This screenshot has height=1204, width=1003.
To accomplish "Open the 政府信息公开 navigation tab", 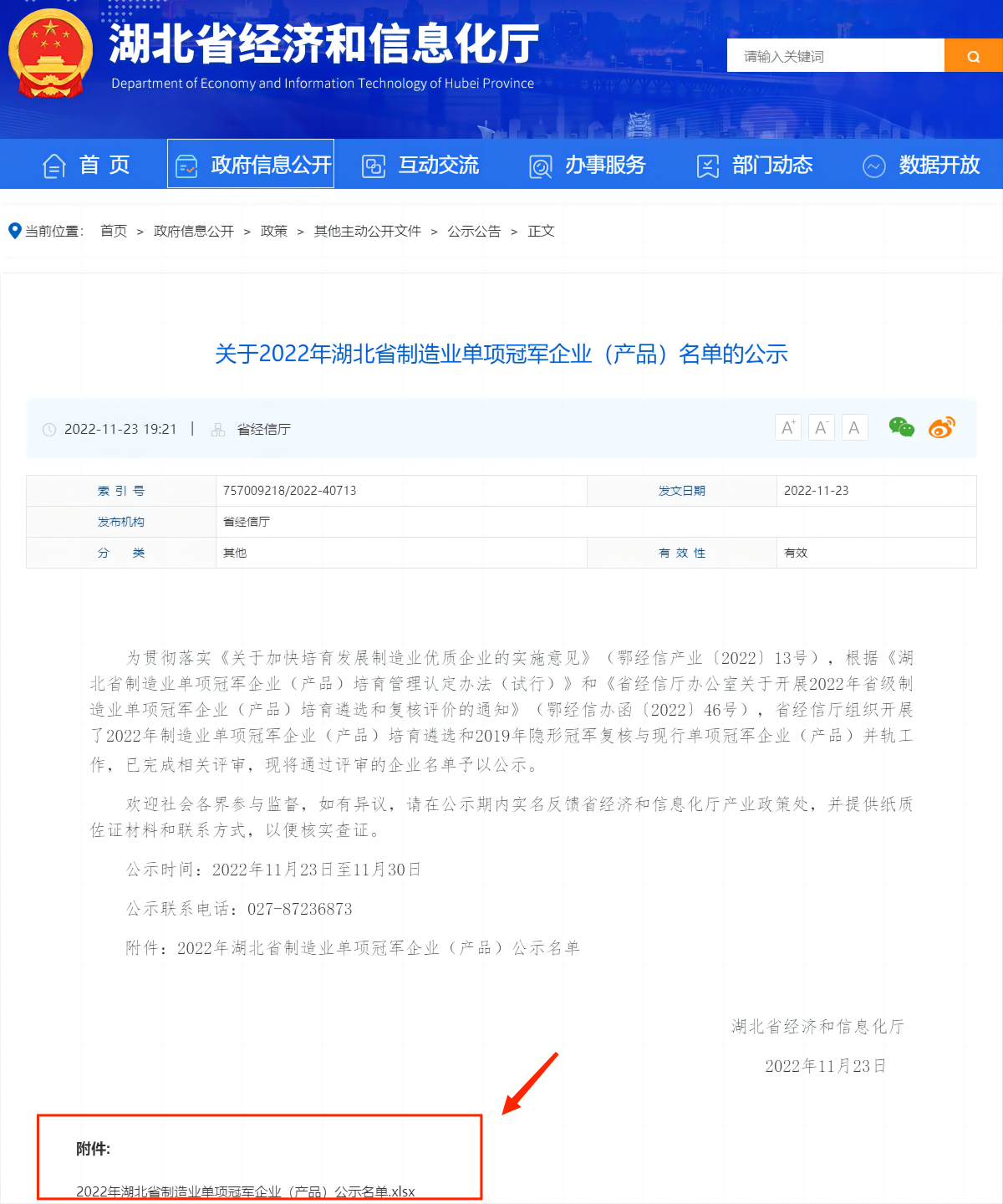I will coord(251,165).
